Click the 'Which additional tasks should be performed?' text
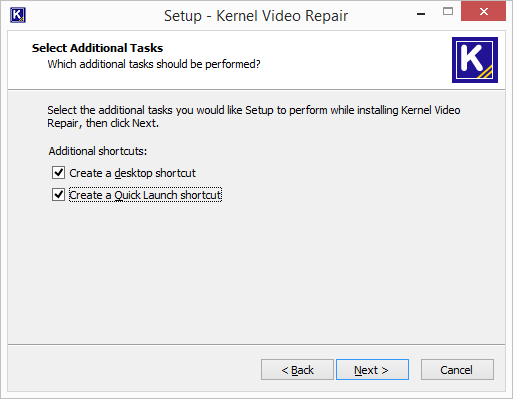513x399 pixels. point(154,64)
